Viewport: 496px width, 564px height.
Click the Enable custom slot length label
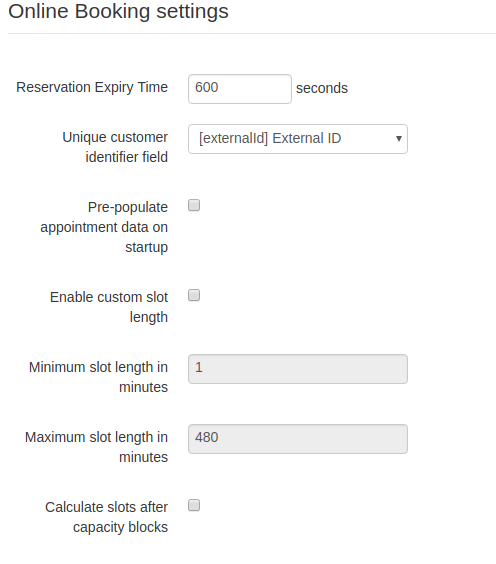109,307
